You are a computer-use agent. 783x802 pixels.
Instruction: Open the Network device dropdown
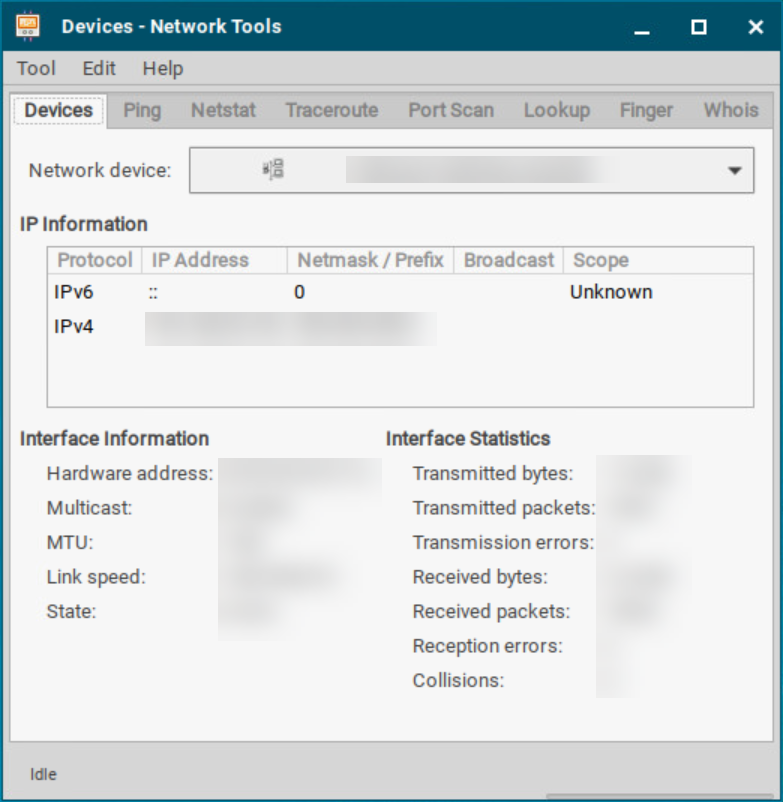(x=737, y=169)
